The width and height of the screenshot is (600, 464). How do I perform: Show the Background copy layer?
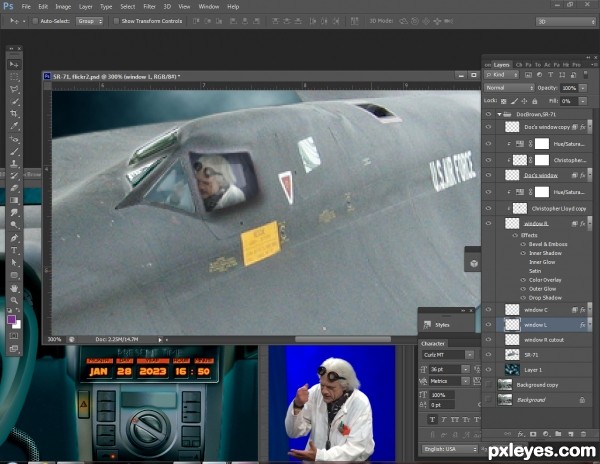[x=488, y=385]
